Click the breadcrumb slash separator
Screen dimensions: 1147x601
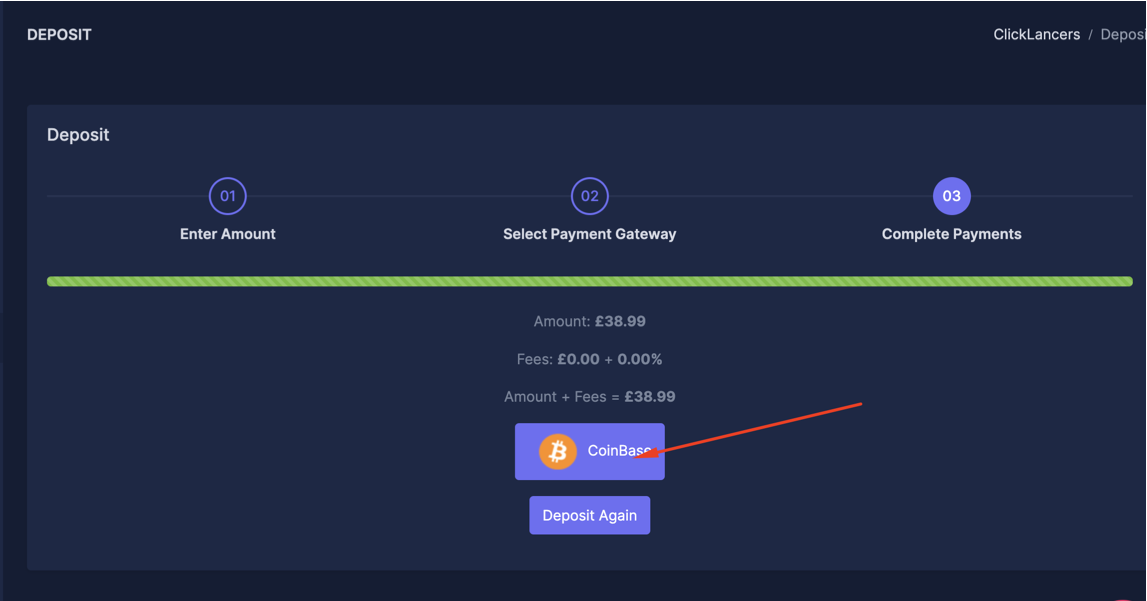[x=1090, y=34]
